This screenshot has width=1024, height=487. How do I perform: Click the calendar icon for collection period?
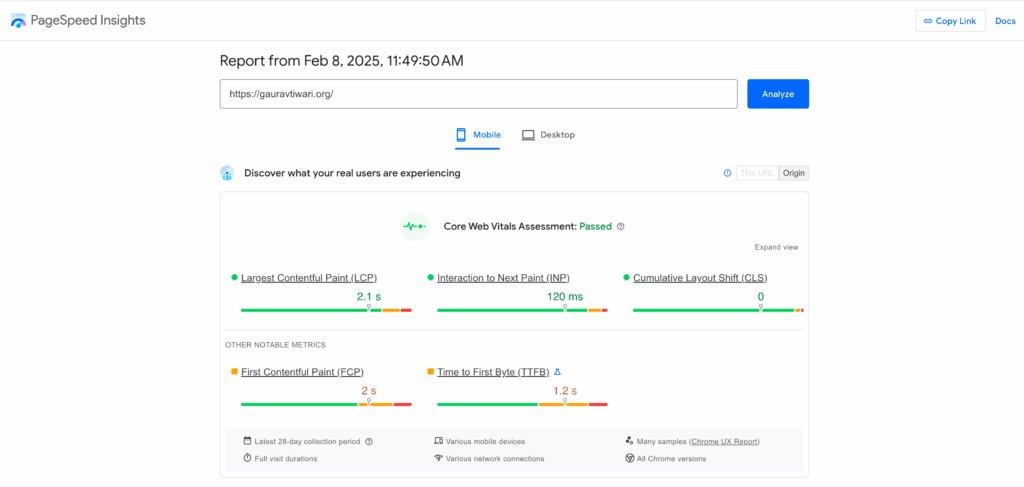tap(247, 441)
